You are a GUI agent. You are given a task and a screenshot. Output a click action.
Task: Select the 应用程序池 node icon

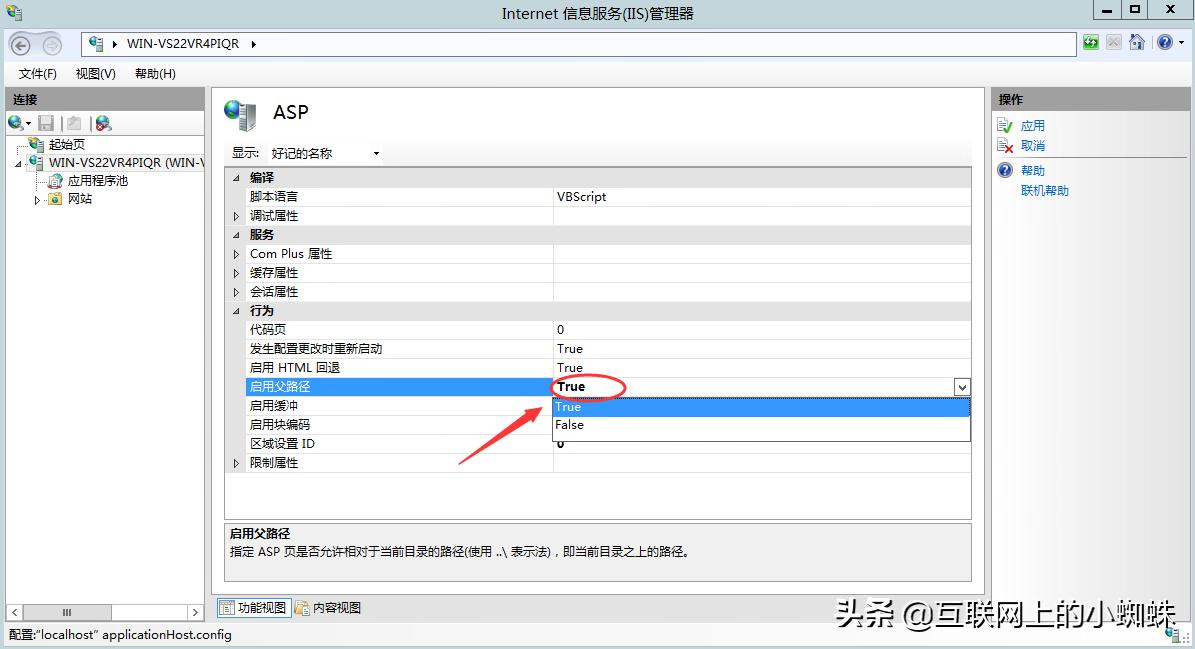coord(53,181)
